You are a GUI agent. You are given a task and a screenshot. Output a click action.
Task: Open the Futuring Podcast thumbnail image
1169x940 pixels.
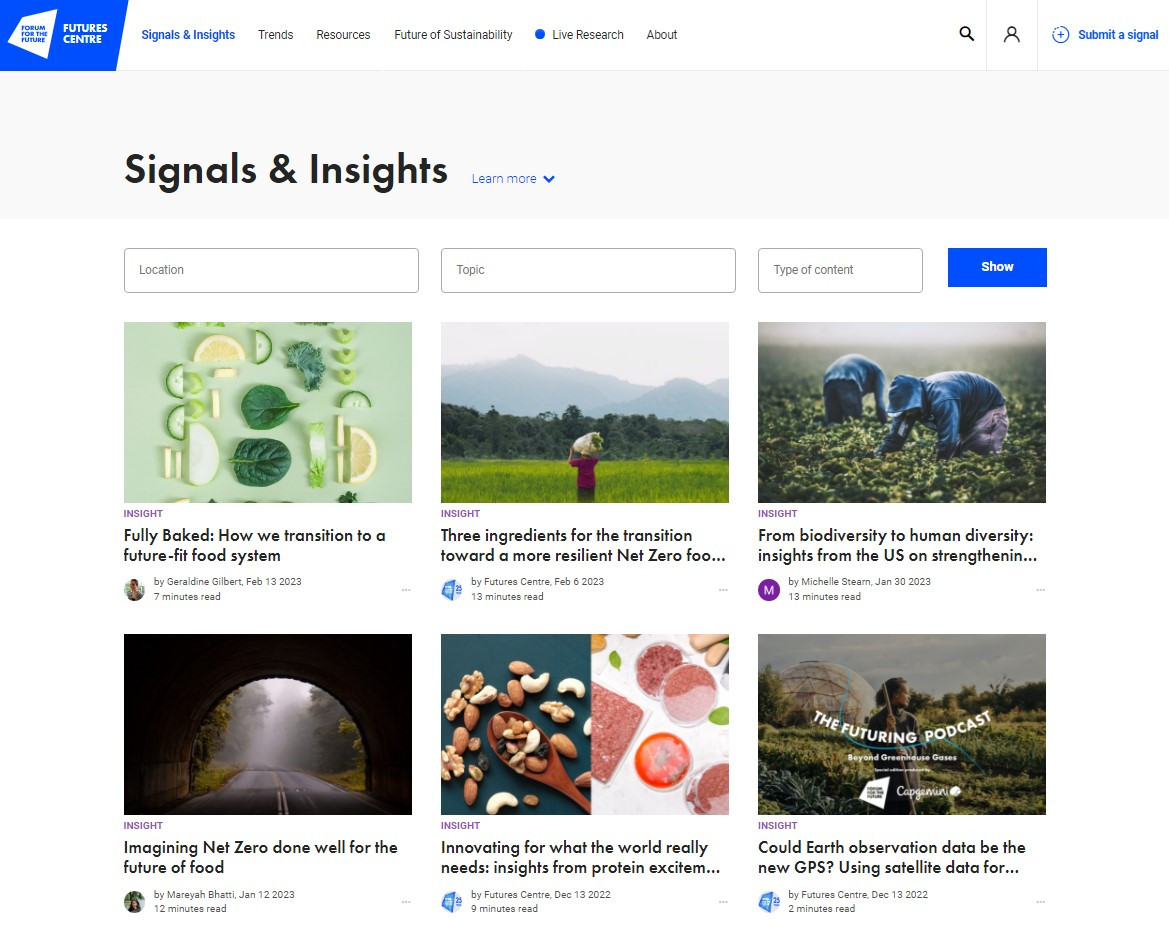[901, 725]
